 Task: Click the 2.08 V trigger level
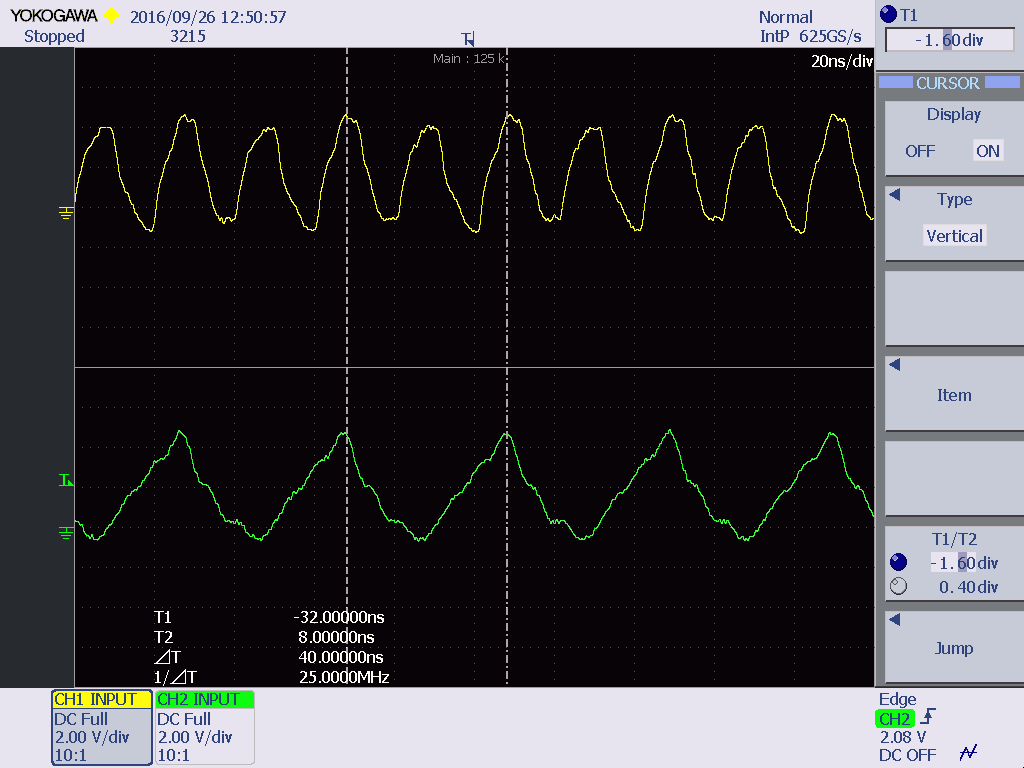903,737
